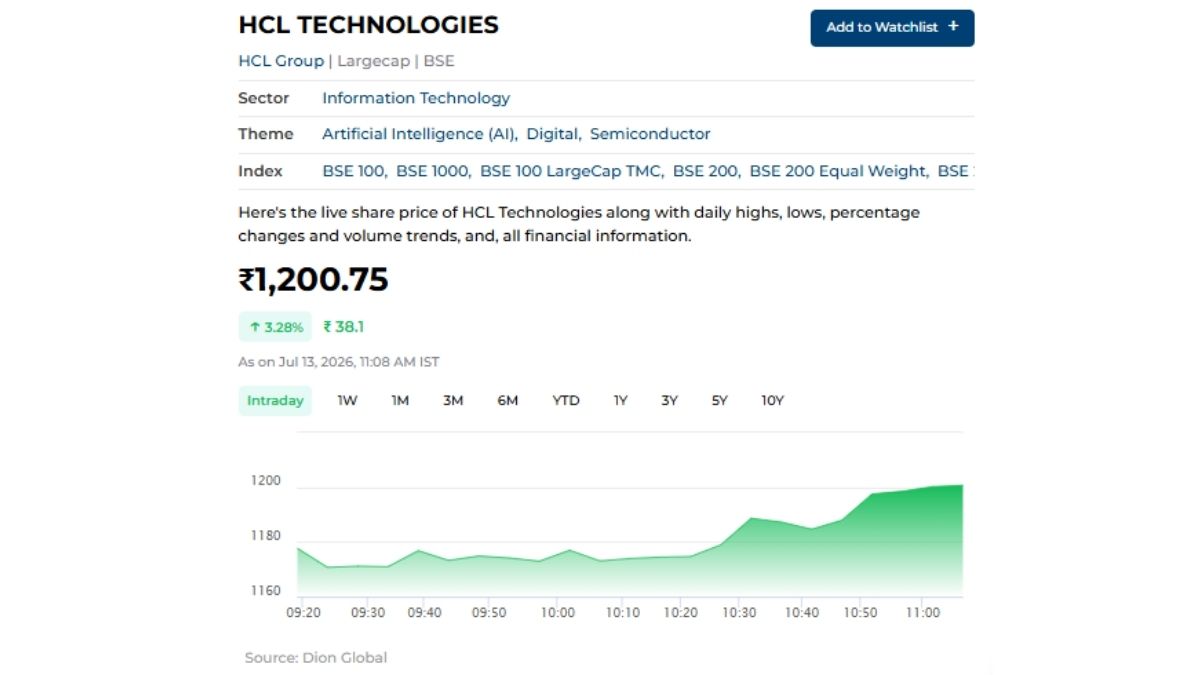
Task: Select the Intraday chart tab
Action: (x=275, y=400)
